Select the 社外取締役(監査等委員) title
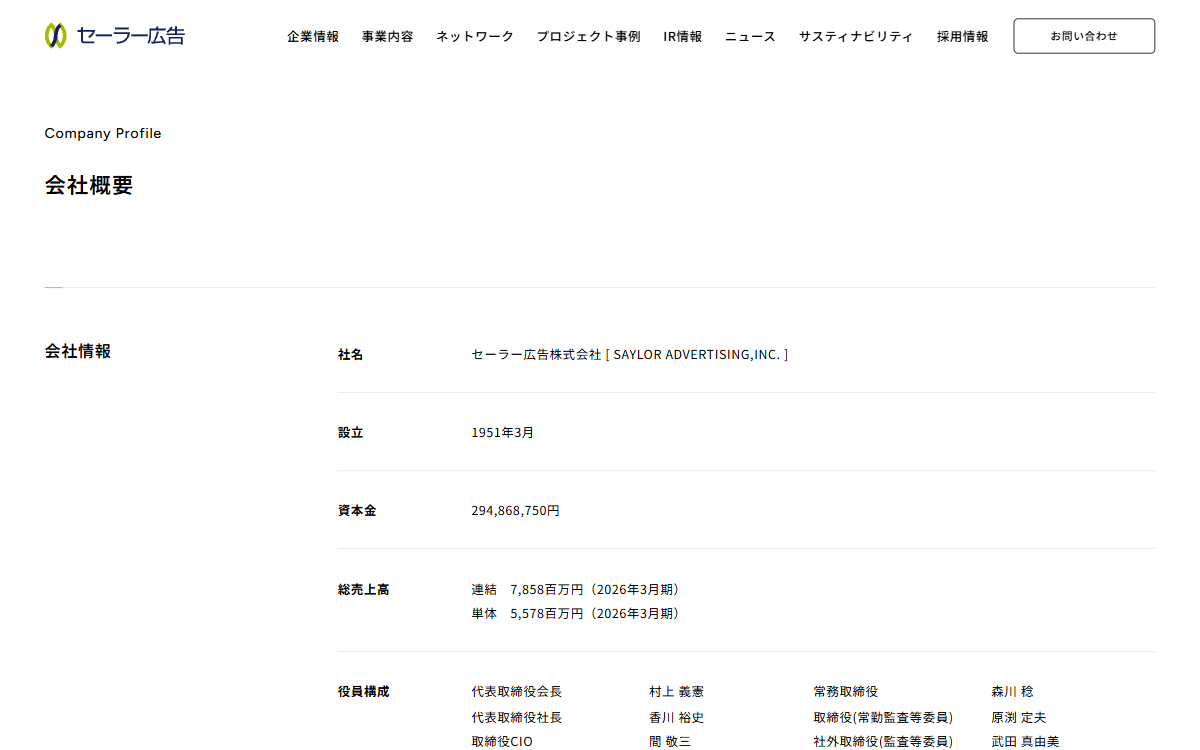Image resolution: width=1200 pixels, height=750 pixels. 883,742
